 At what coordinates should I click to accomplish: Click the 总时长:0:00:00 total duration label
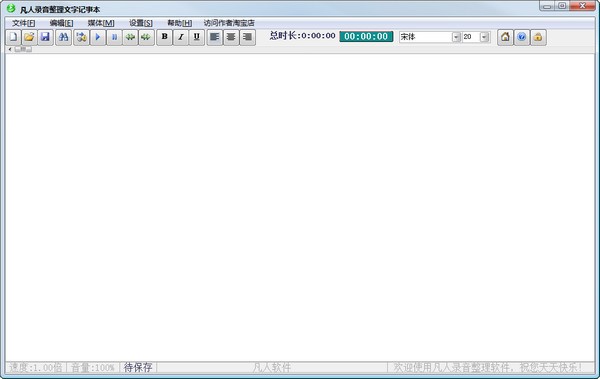(302, 36)
